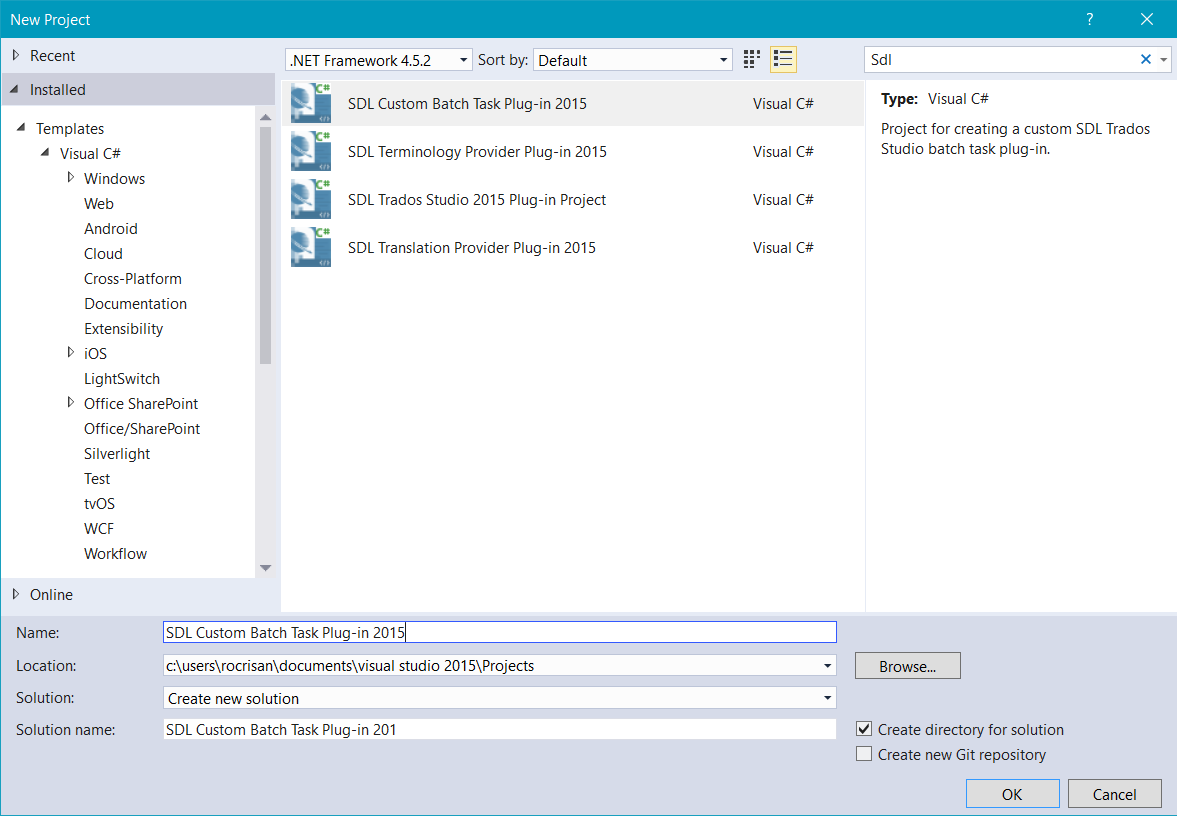Select the Extensibility template category
The width and height of the screenshot is (1177, 816).
click(x=123, y=329)
